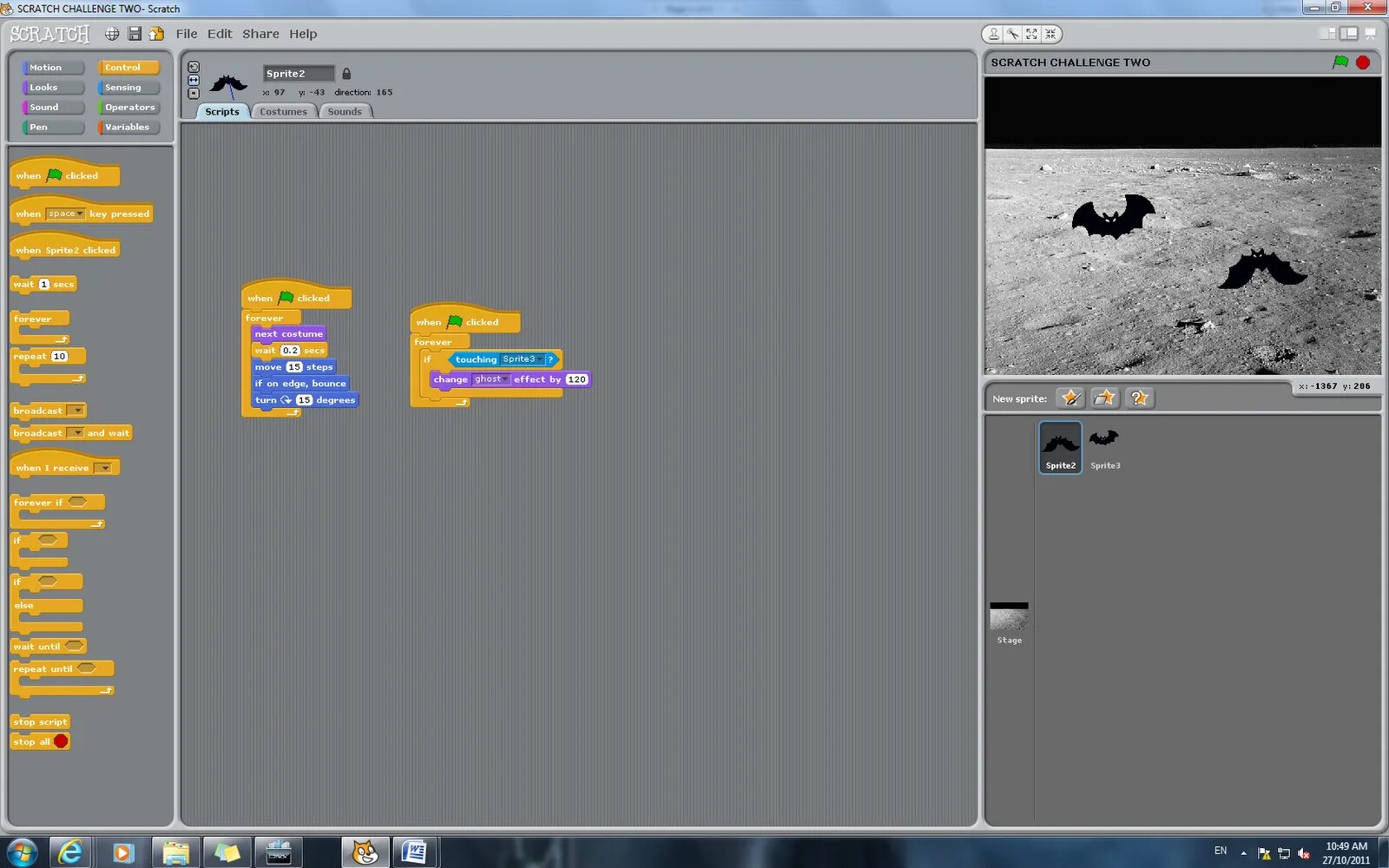Choose a new sprite from file

click(1104, 398)
